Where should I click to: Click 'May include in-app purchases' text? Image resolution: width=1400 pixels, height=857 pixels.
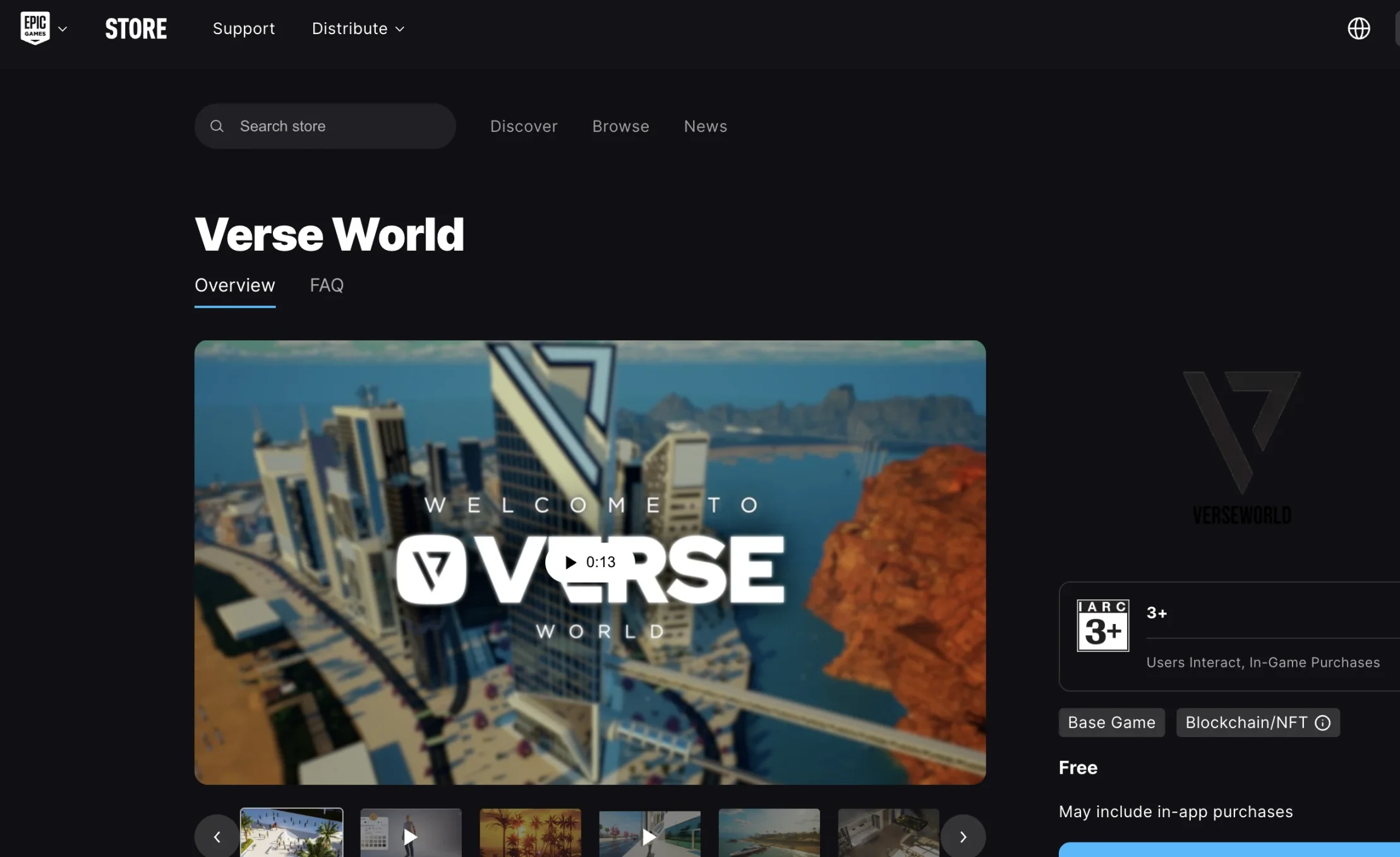pos(1176,812)
